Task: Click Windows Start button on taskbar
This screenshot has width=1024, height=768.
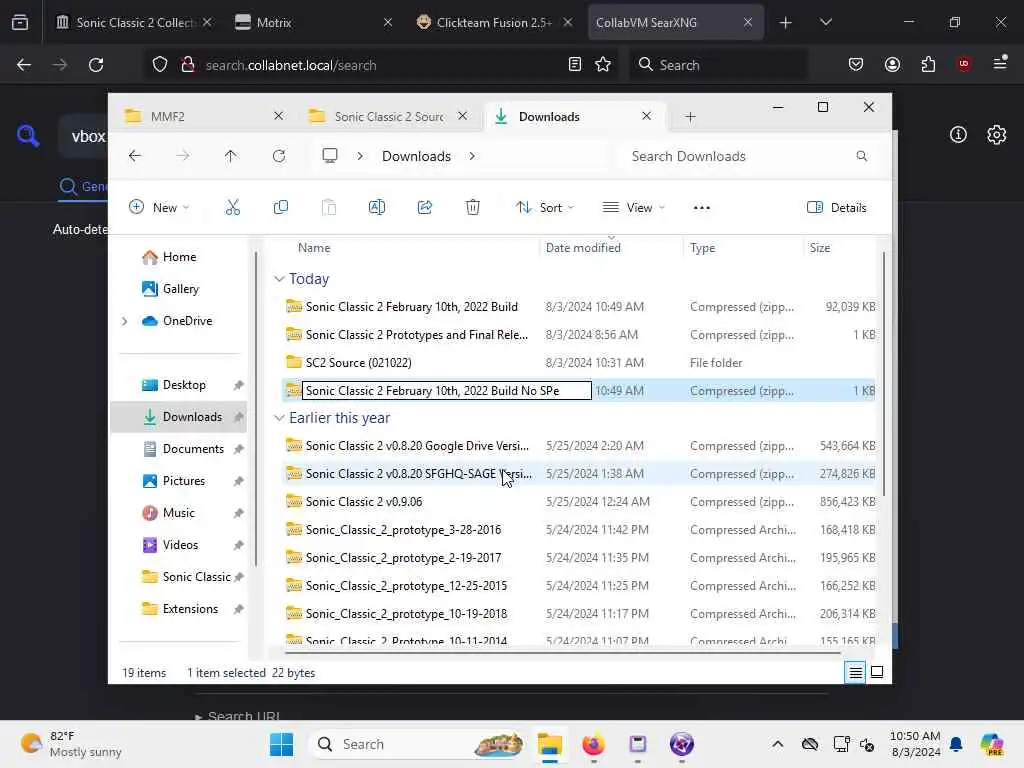Action: click(281, 744)
